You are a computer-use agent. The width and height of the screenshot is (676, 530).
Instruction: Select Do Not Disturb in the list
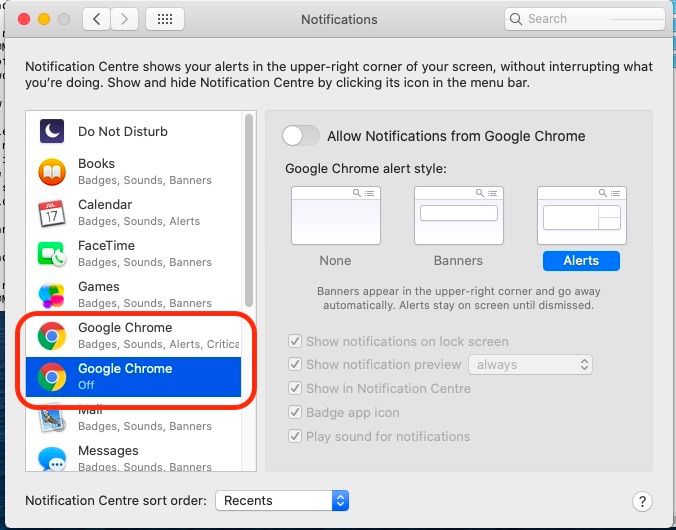pos(123,132)
